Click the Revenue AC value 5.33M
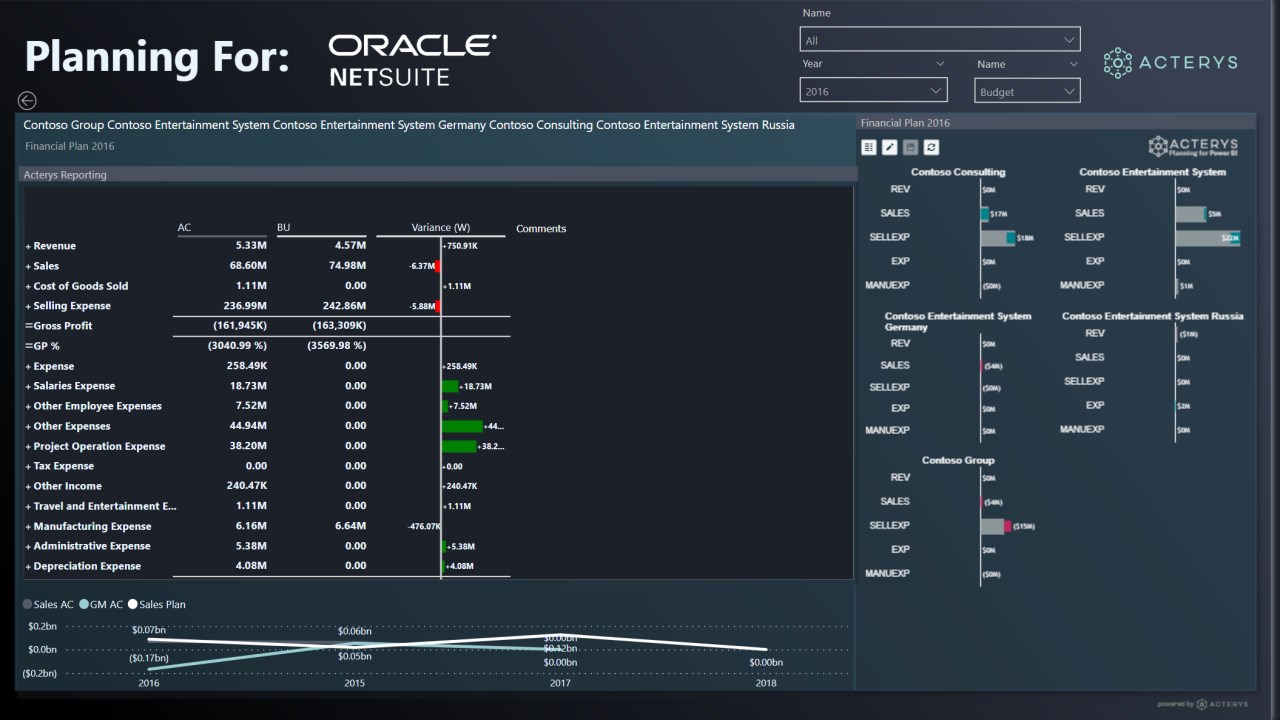Screen dimensions: 1280x720 [251, 246]
